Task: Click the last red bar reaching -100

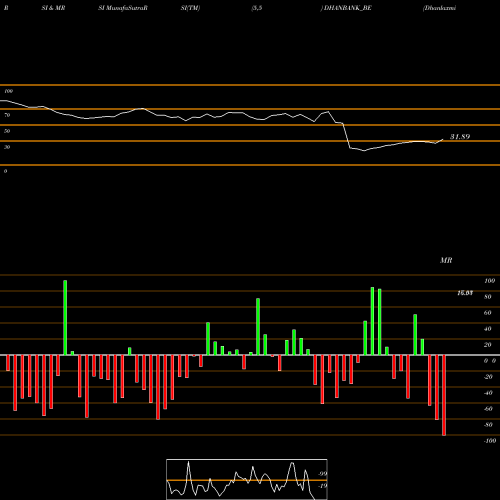Action: point(444,395)
